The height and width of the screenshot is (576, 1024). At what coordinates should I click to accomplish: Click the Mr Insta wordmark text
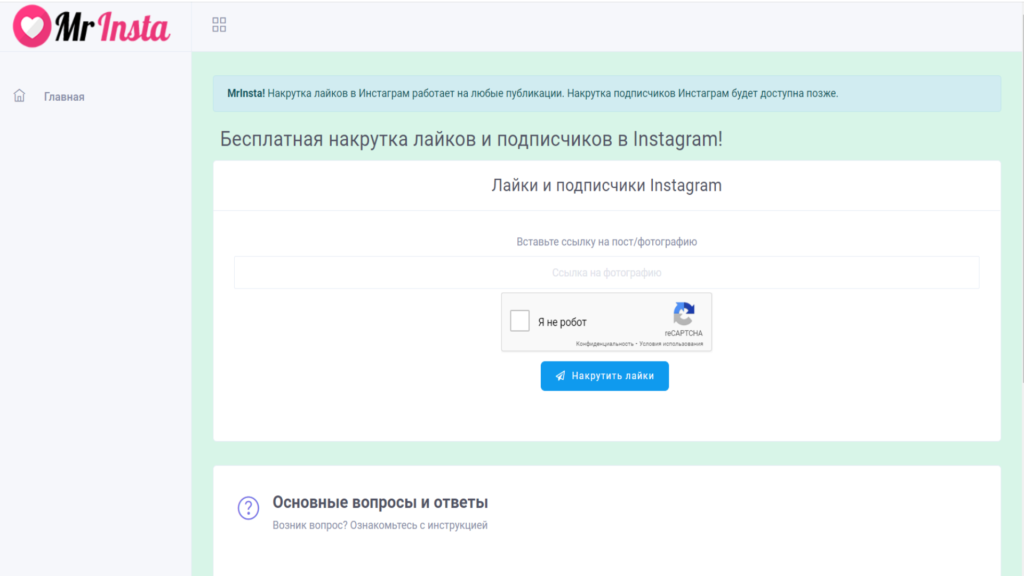point(112,27)
